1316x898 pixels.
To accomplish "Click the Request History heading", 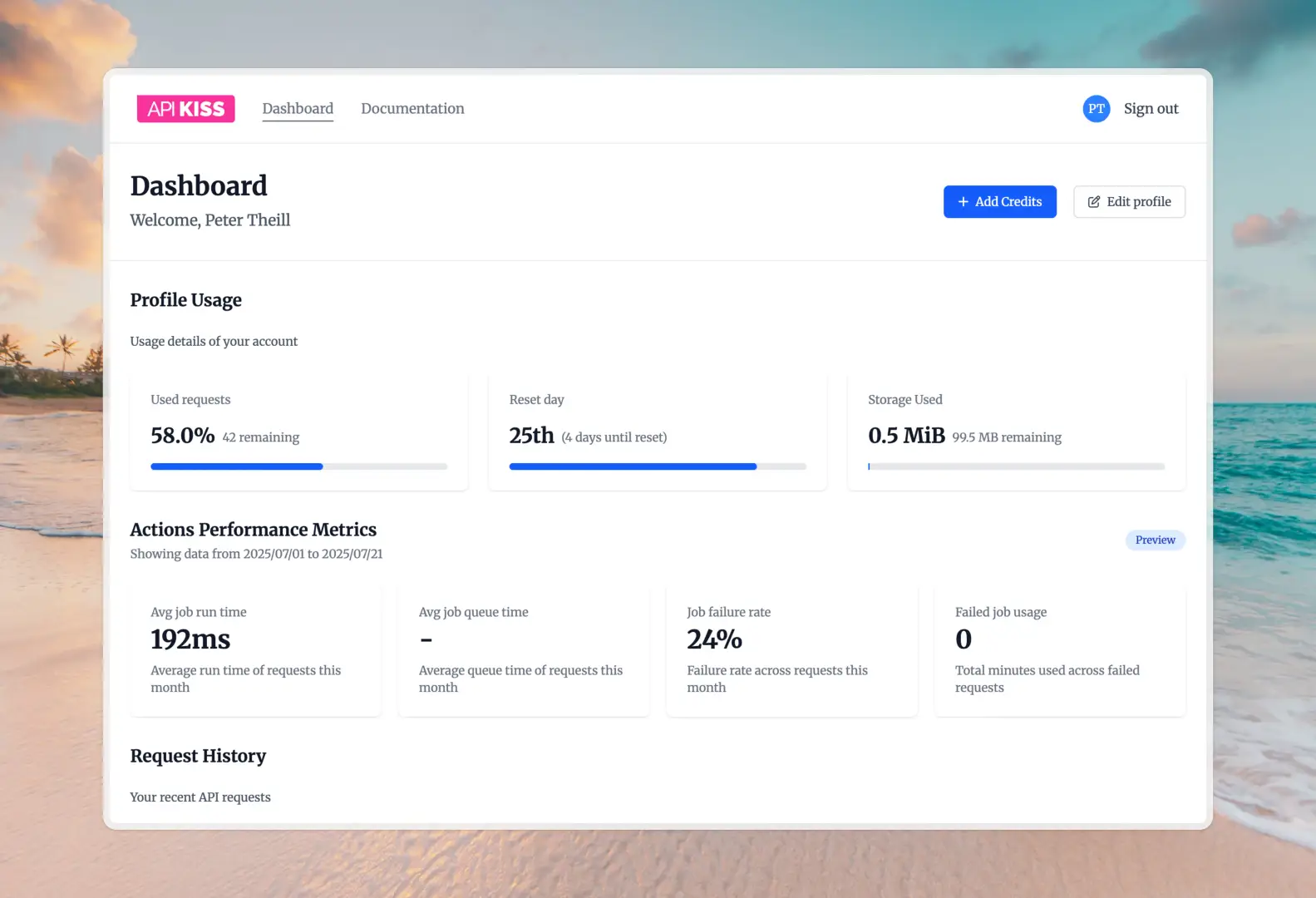I will coord(198,756).
